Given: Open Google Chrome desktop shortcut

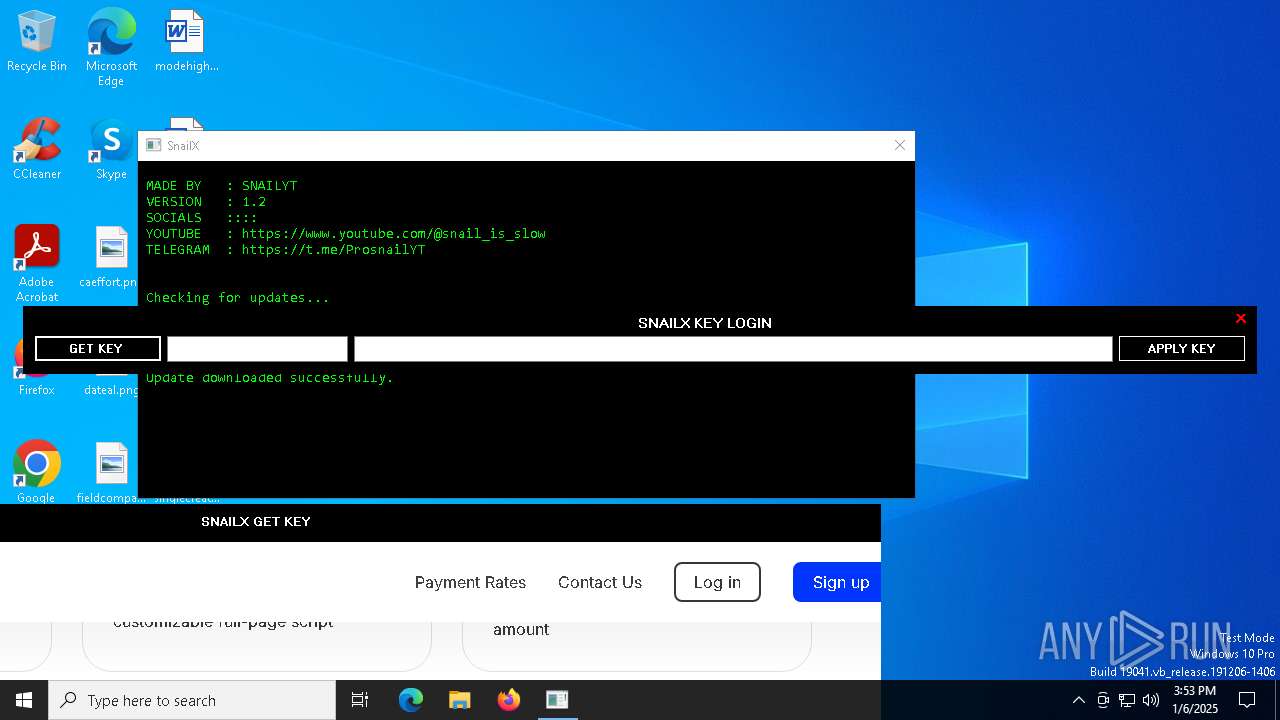Looking at the screenshot, I should point(37,471).
